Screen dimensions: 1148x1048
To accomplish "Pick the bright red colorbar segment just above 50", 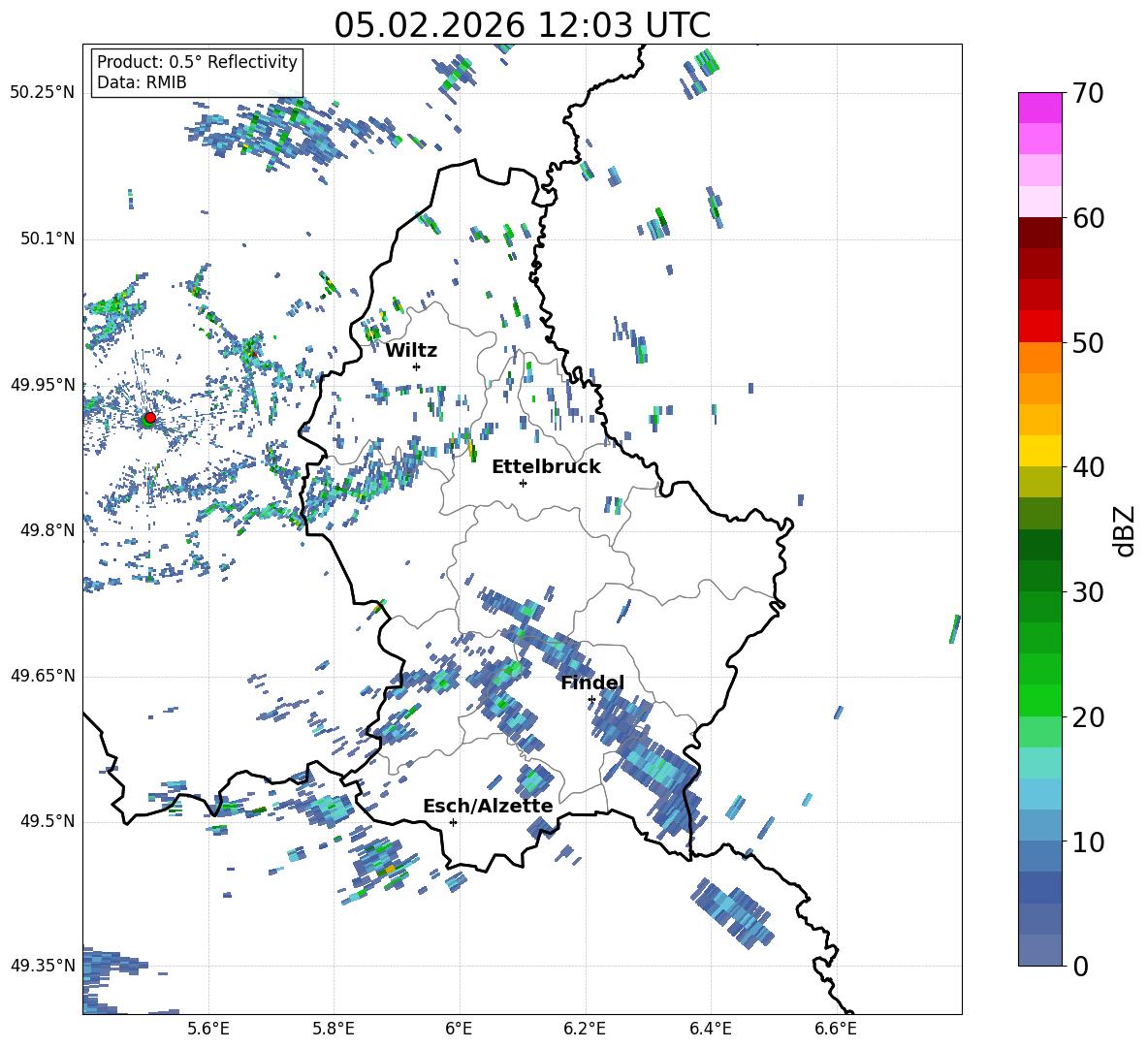I will pyautogui.click(x=1039, y=326).
